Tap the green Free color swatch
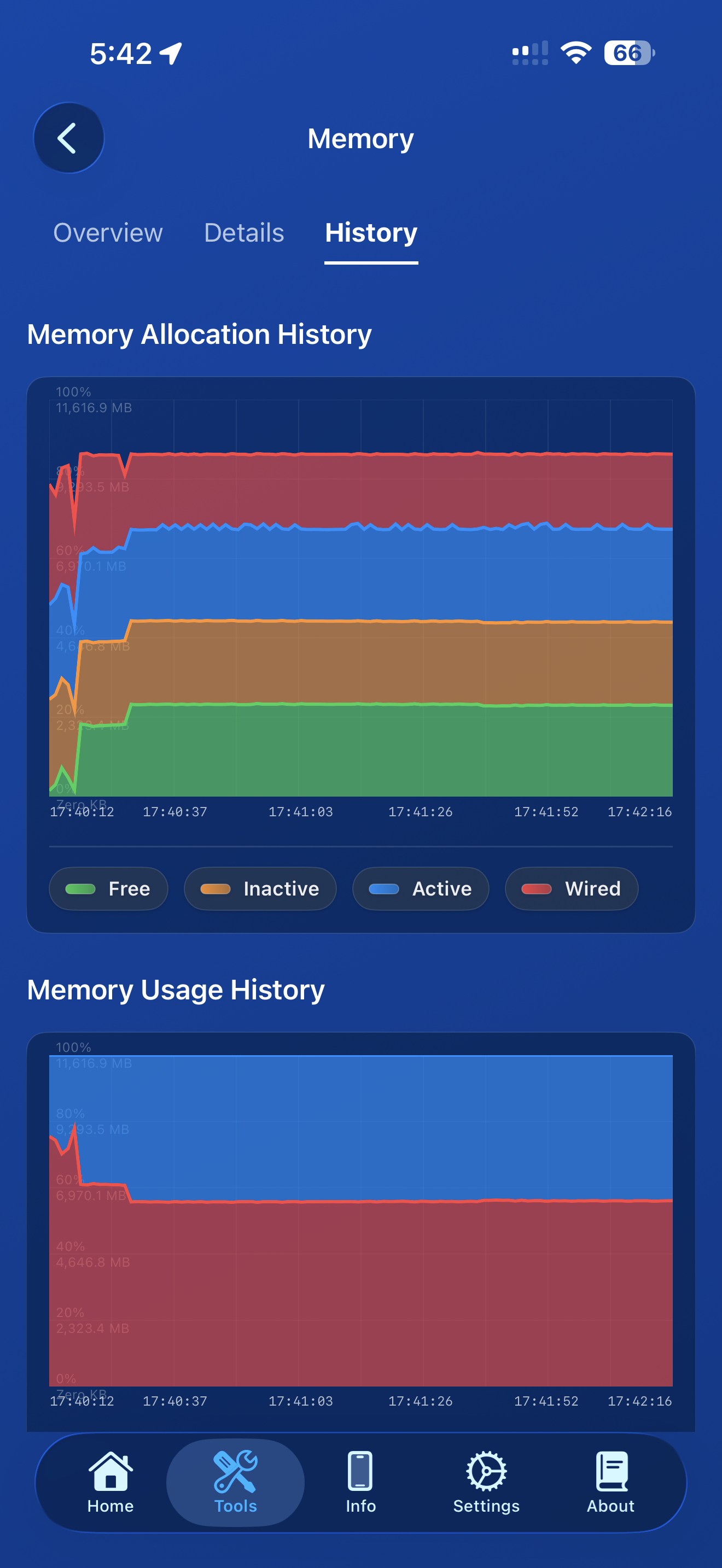722x1568 pixels. pyautogui.click(x=81, y=888)
